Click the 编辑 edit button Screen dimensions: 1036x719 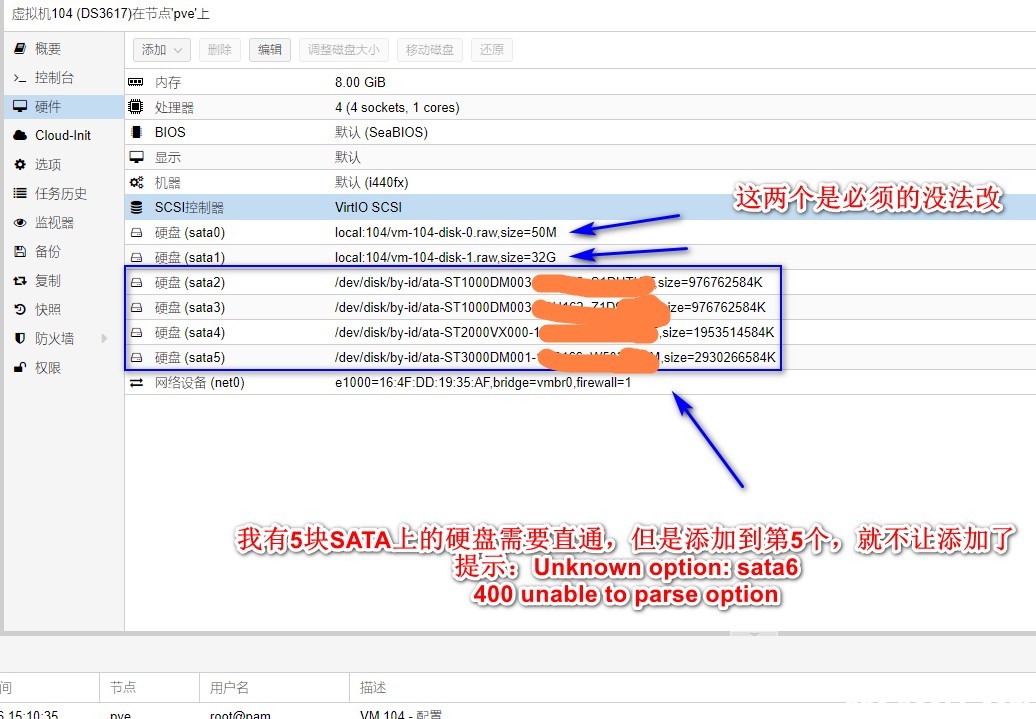pos(269,49)
